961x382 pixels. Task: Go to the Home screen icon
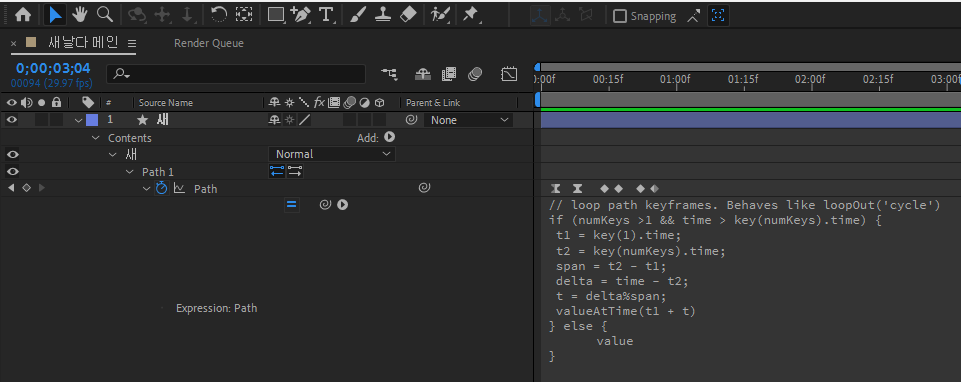point(23,15)
